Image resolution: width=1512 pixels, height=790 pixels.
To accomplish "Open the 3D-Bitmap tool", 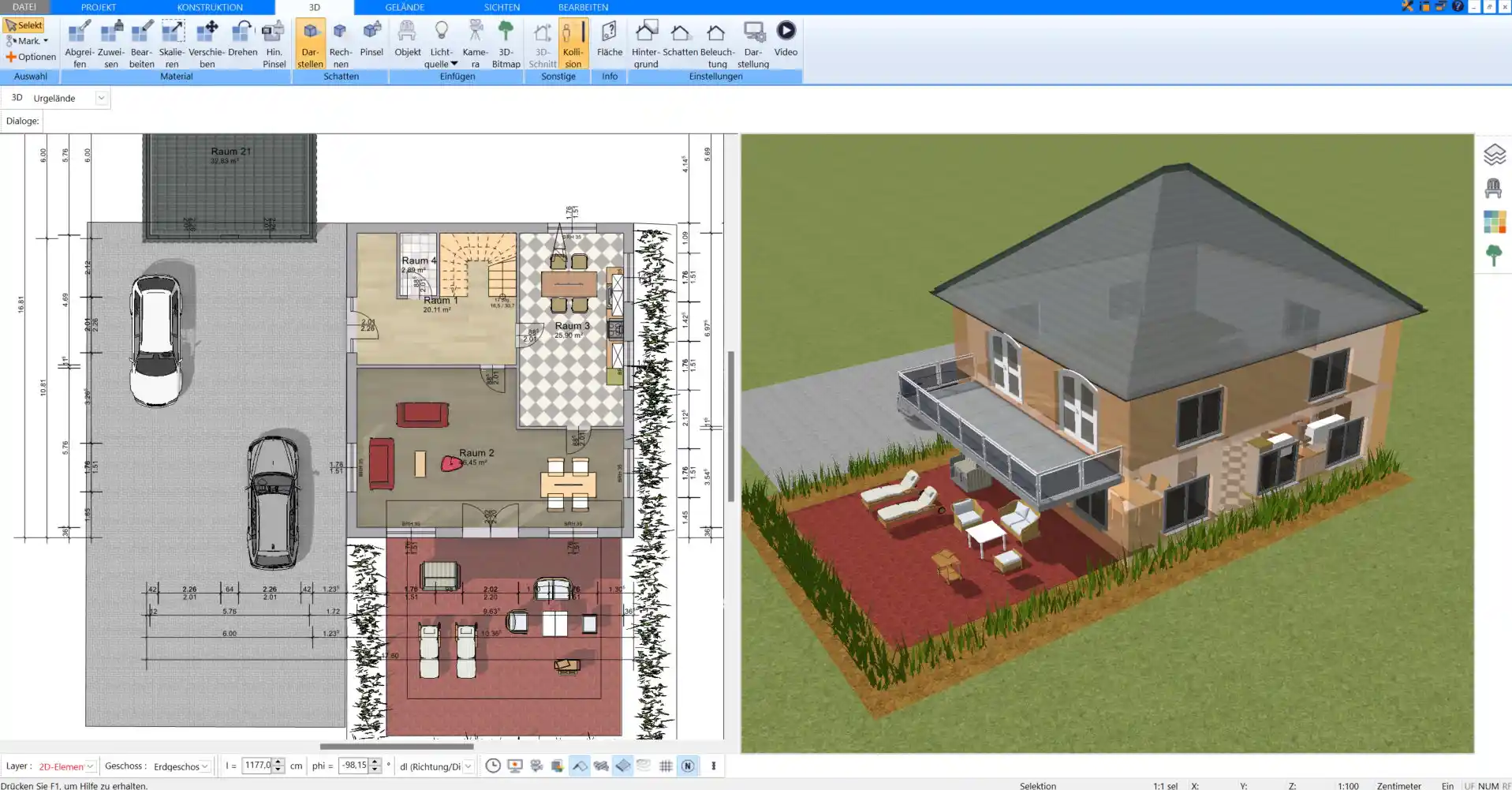I will tap(506, 41).
